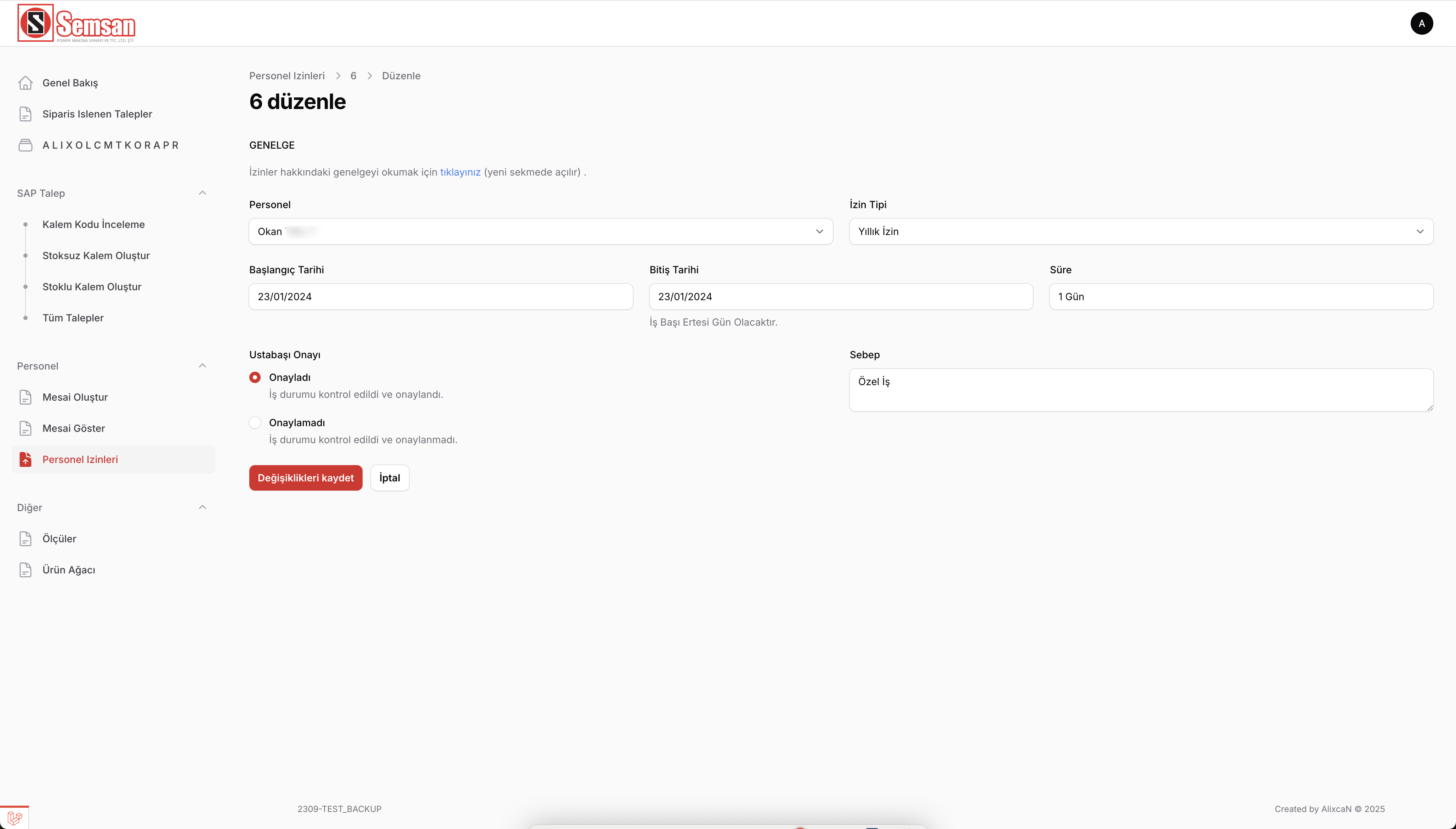The width and height of the screenshot is (1456, 829).
Task: Select the Onayladı radio option
Action: pyautogui.click(x=255, y=377)
